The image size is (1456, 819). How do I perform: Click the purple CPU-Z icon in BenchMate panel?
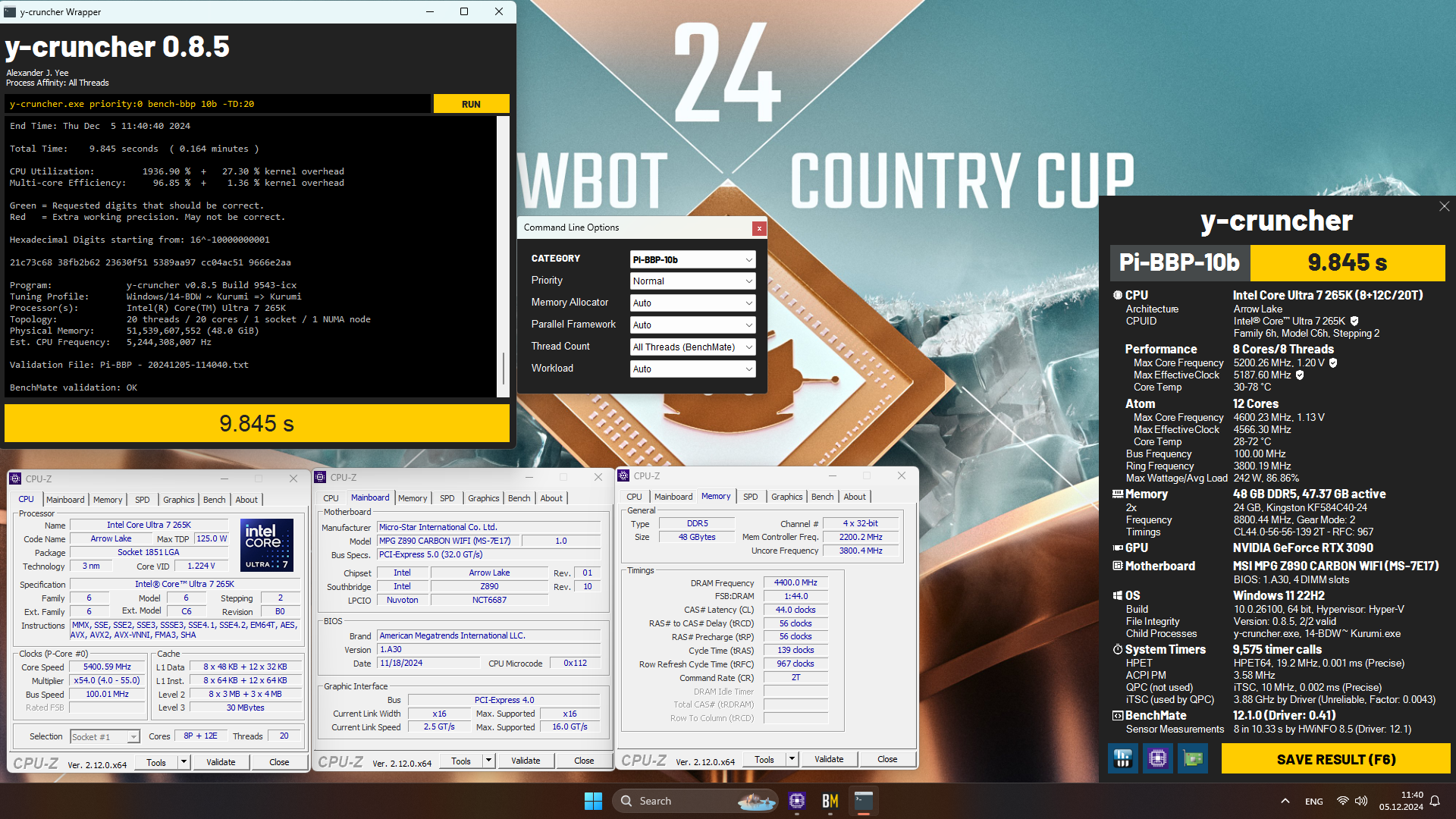[x=1158, y=758]
